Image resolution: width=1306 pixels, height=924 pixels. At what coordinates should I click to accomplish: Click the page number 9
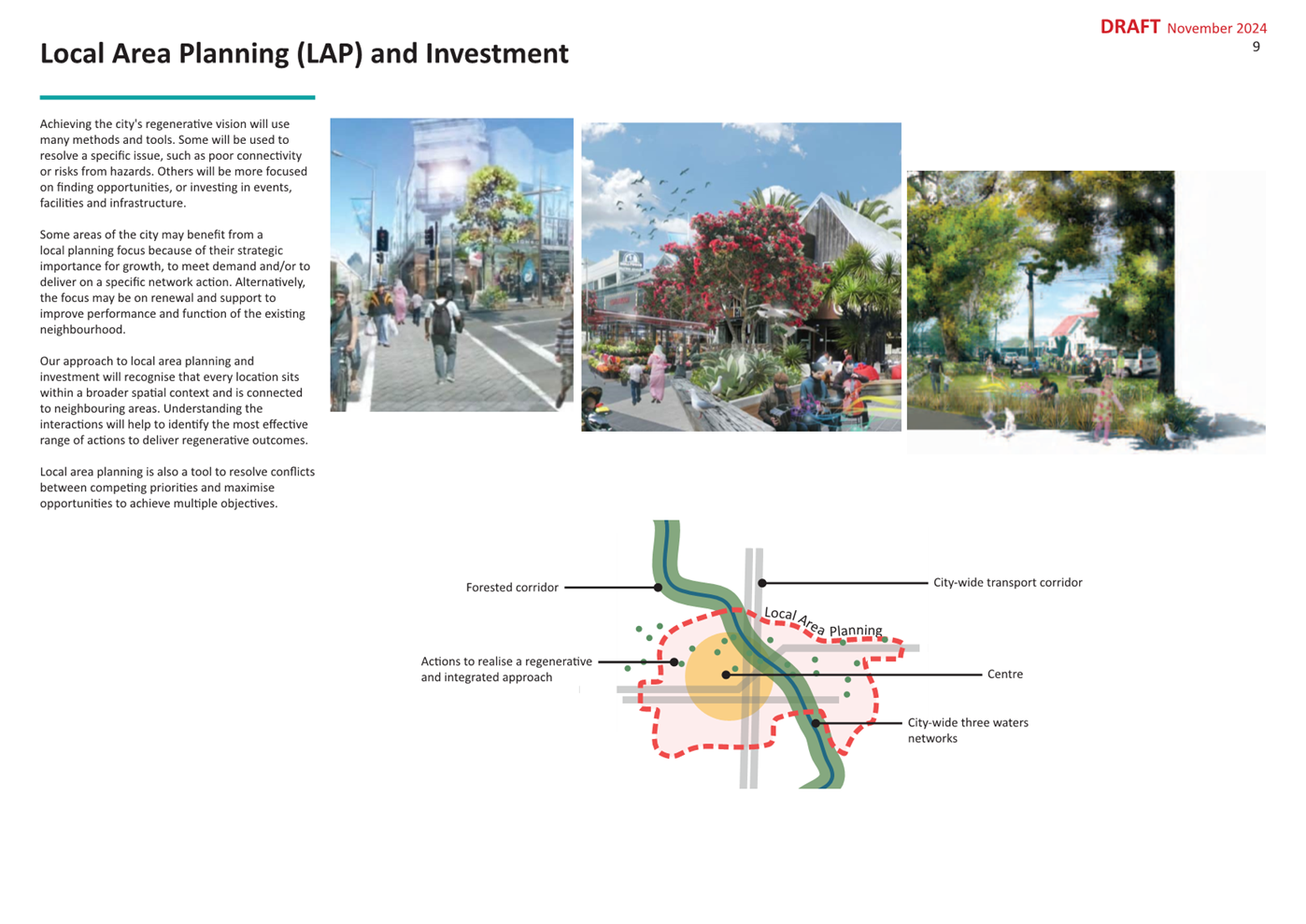tap(1256, 47)
